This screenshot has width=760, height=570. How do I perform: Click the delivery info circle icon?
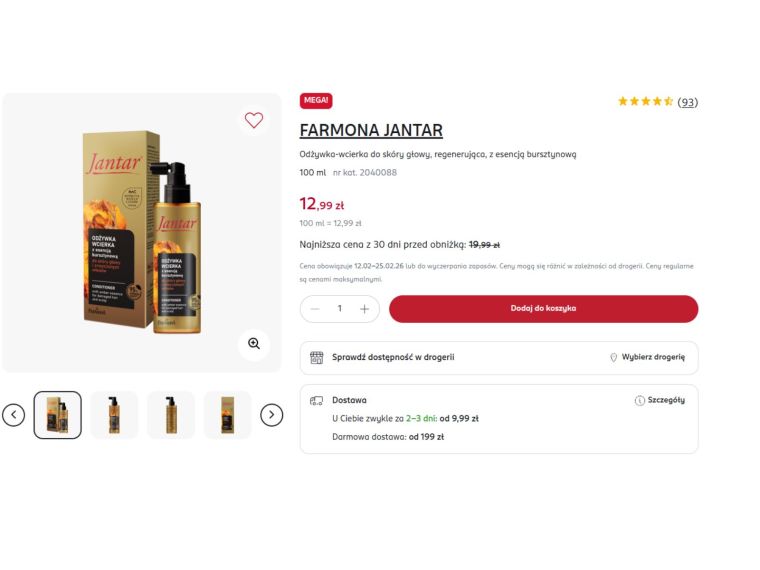coord(640,400)
